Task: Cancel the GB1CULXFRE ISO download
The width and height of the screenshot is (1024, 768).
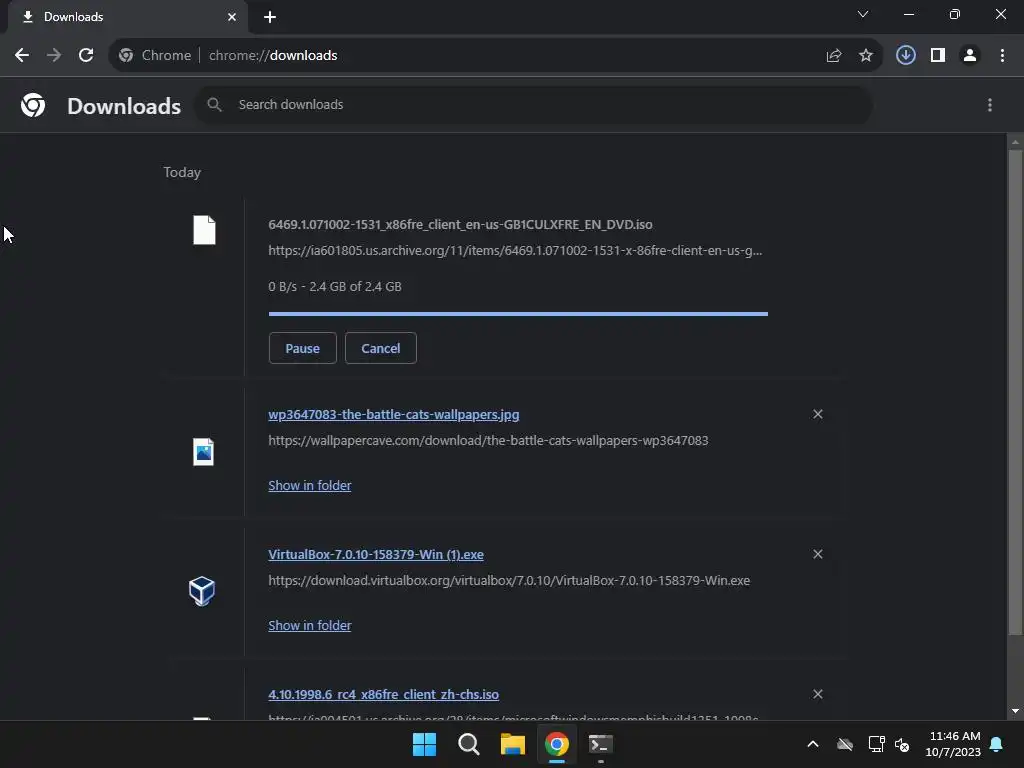Action: 381,348
